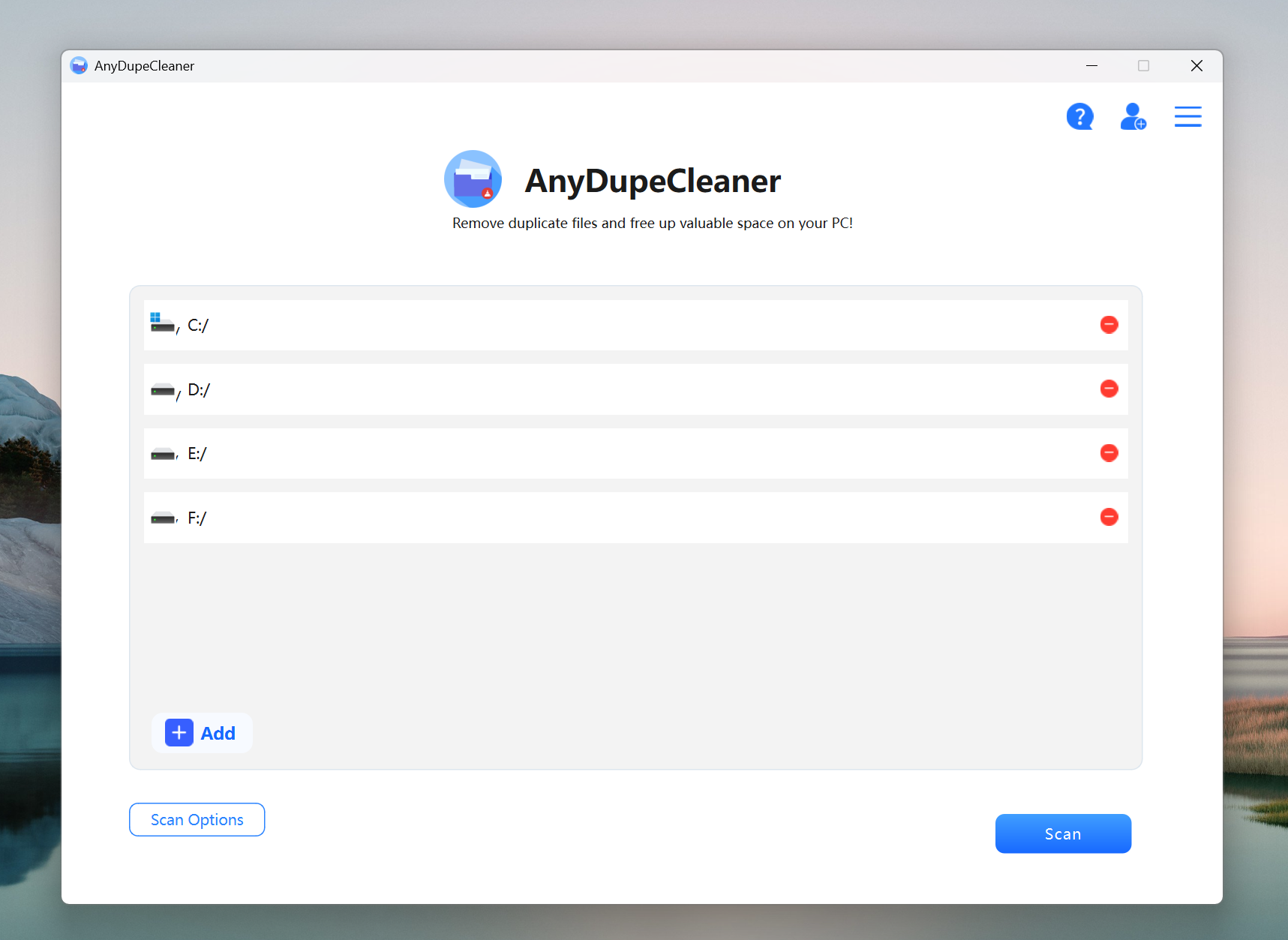Image resolution: width=1288 pixels, height=940 pixels.
Task: Remove F:/ from the scan list
Action: pos(1109,517)
